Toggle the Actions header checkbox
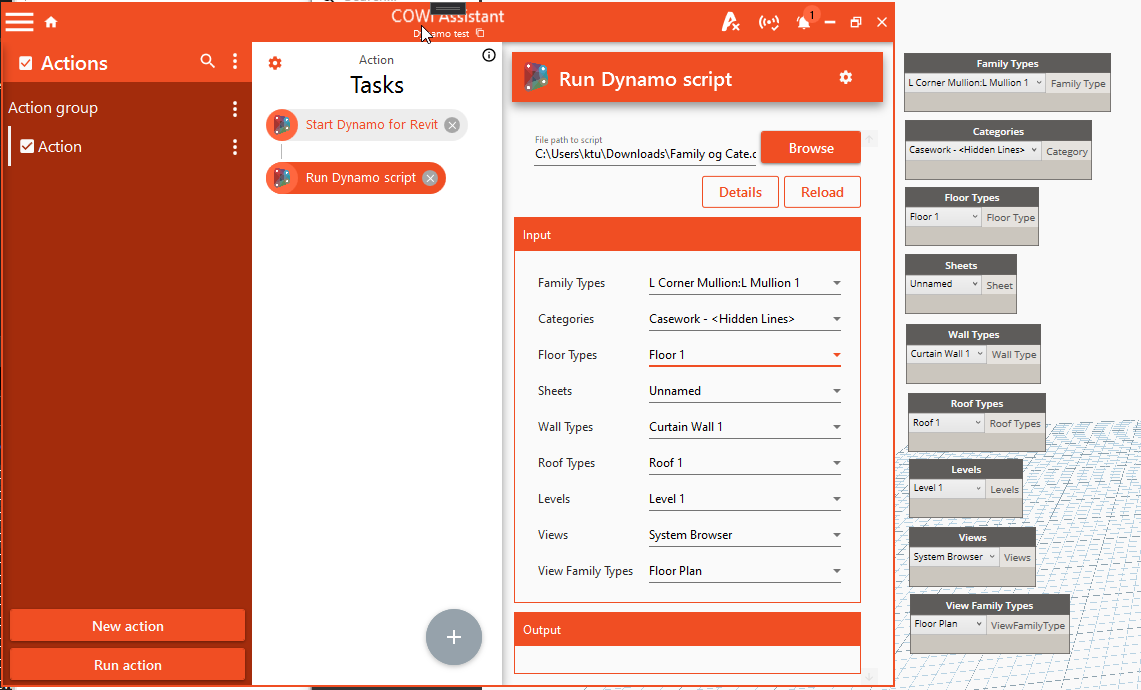 [x=26, y=63]
